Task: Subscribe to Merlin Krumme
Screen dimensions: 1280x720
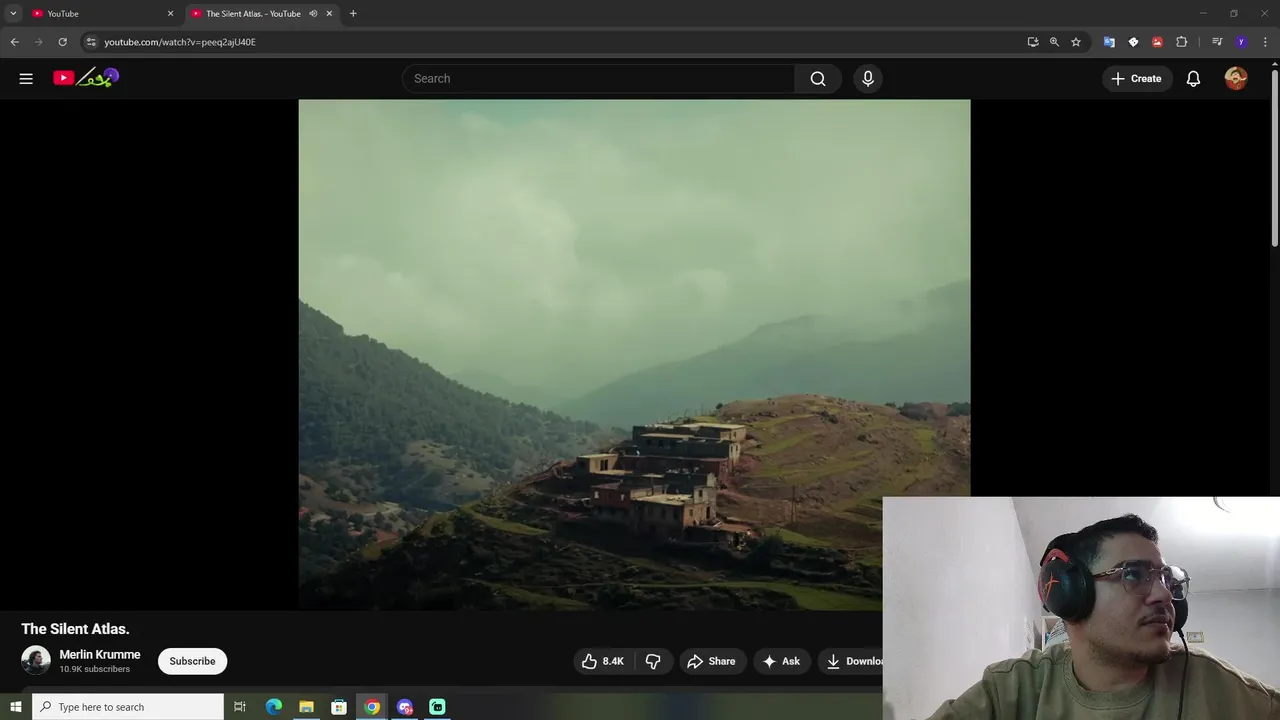Action: 192,661
